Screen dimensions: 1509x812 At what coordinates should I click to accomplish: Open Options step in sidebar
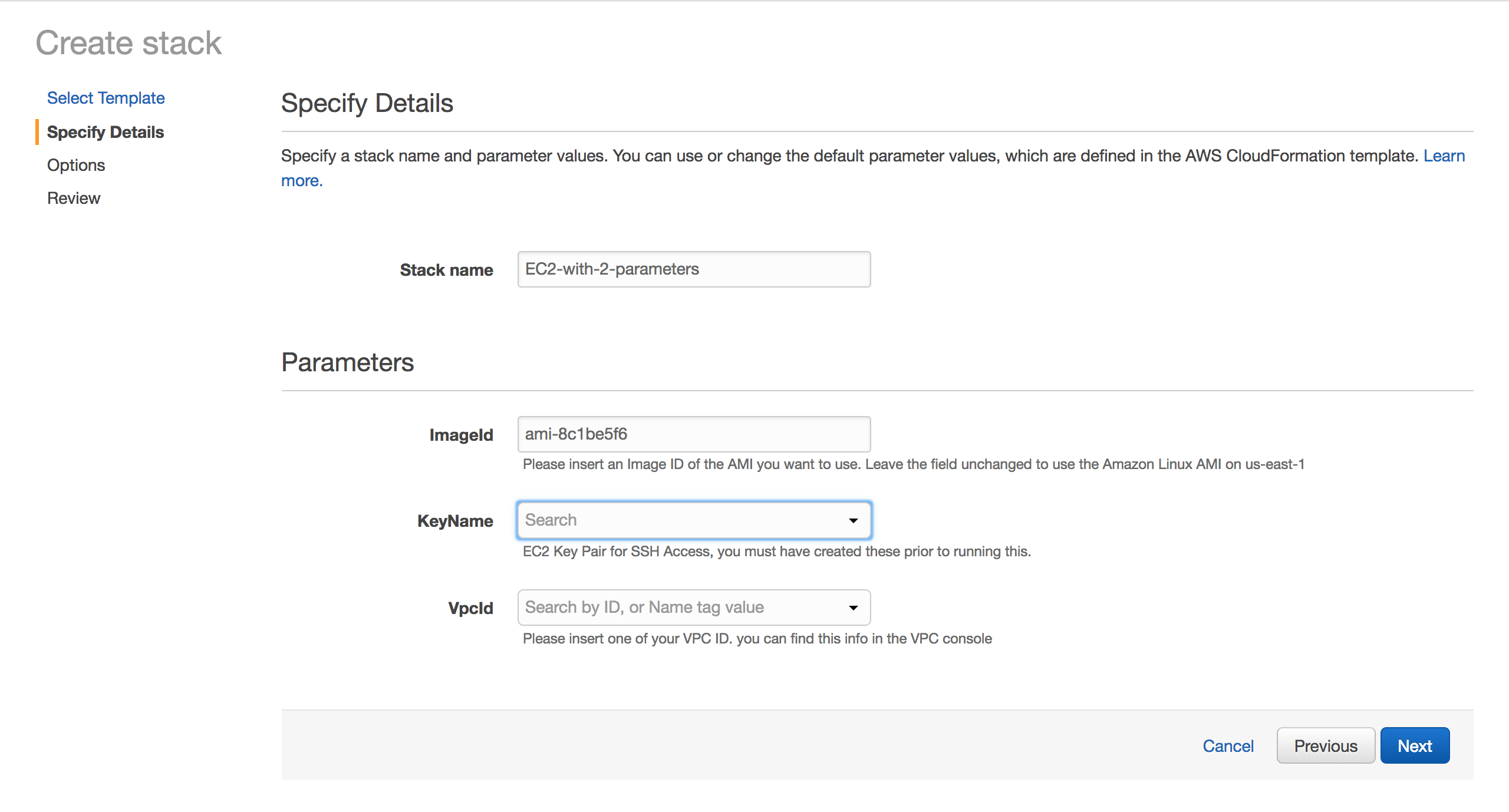tap(76, 165)
